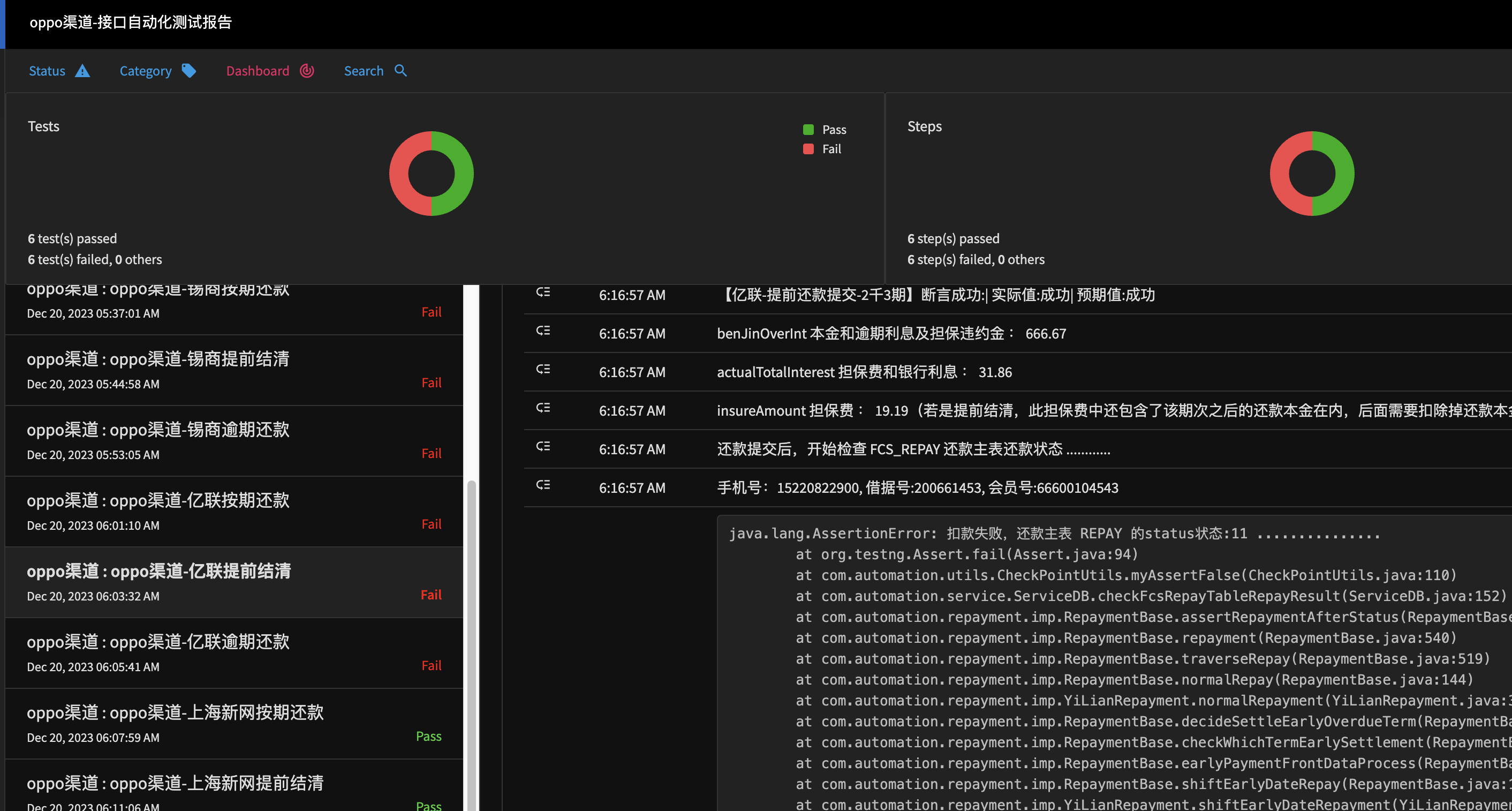Screen dimensions: 1512x811
Task: Click the test list scrollbar thumb
Action: point(471,645)
